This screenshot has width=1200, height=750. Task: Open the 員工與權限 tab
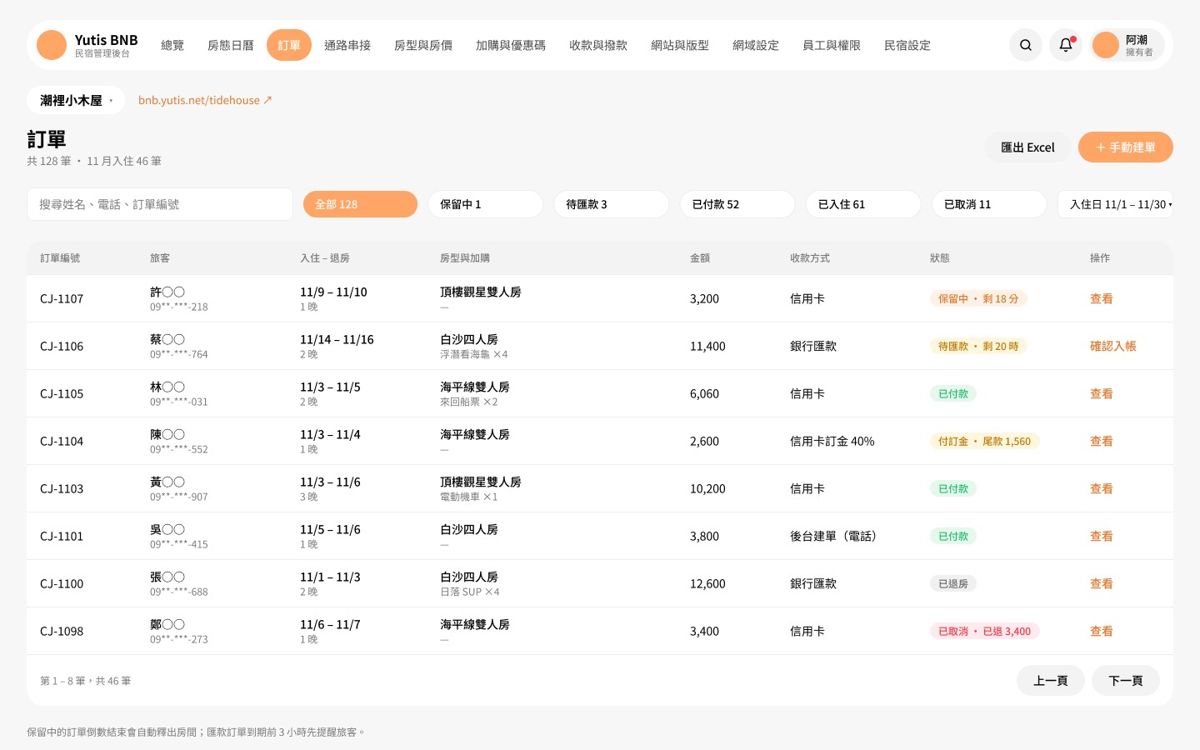click(831, 45)
